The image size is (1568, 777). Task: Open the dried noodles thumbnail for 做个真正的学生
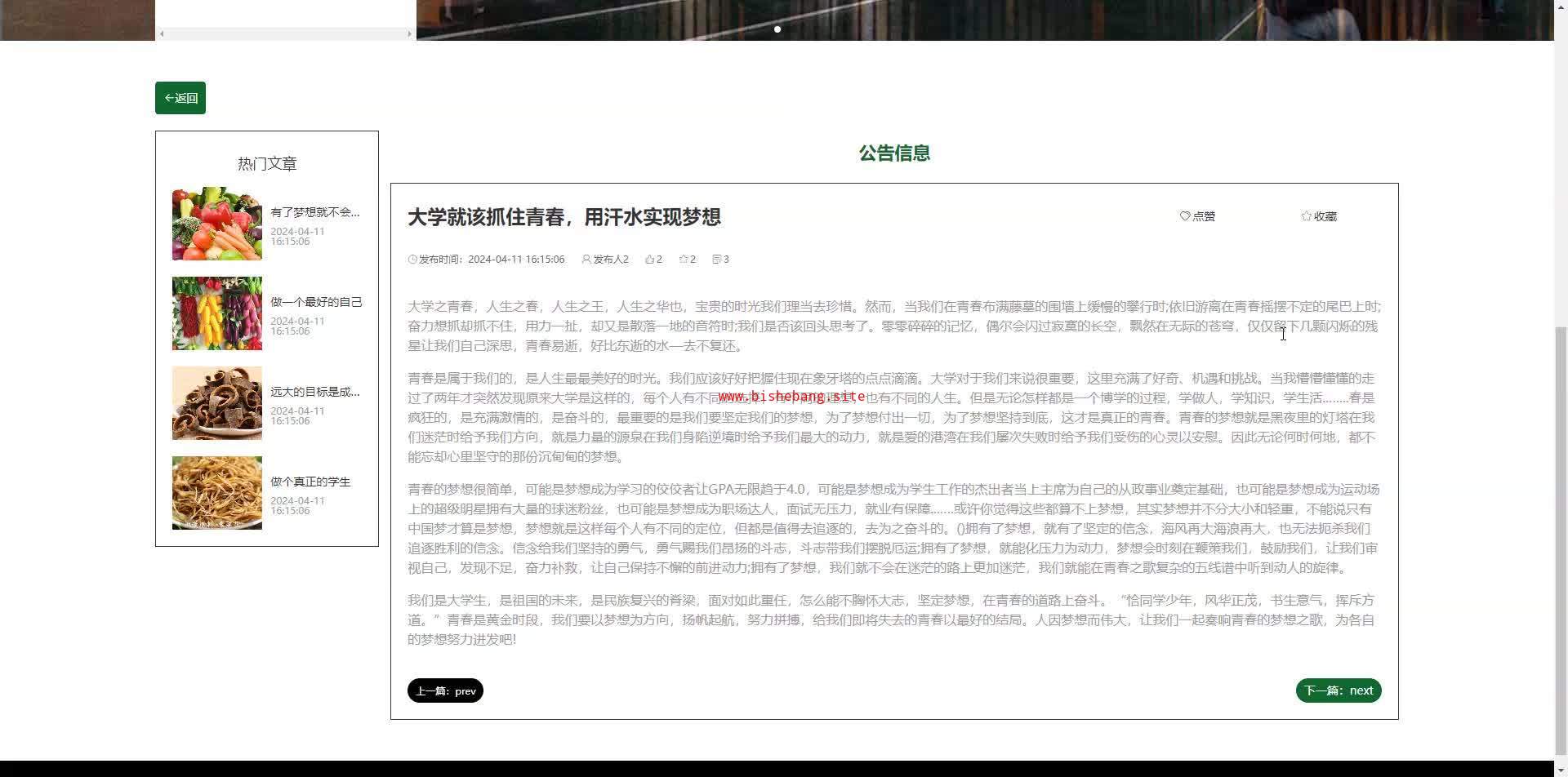coord(217,493)
